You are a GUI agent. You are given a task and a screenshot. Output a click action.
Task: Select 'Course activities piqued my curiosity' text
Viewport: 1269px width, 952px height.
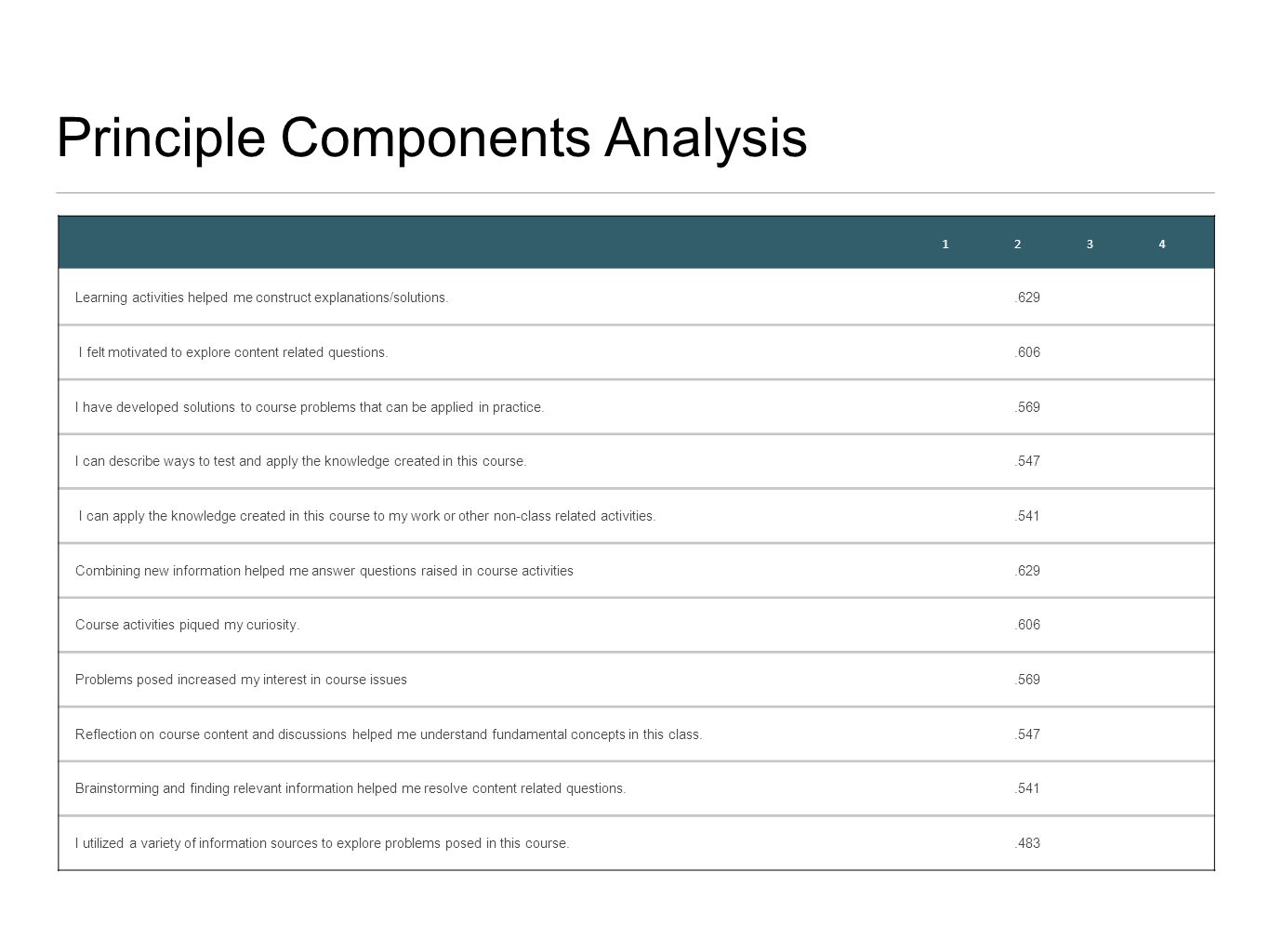click(x=188, y=625)
